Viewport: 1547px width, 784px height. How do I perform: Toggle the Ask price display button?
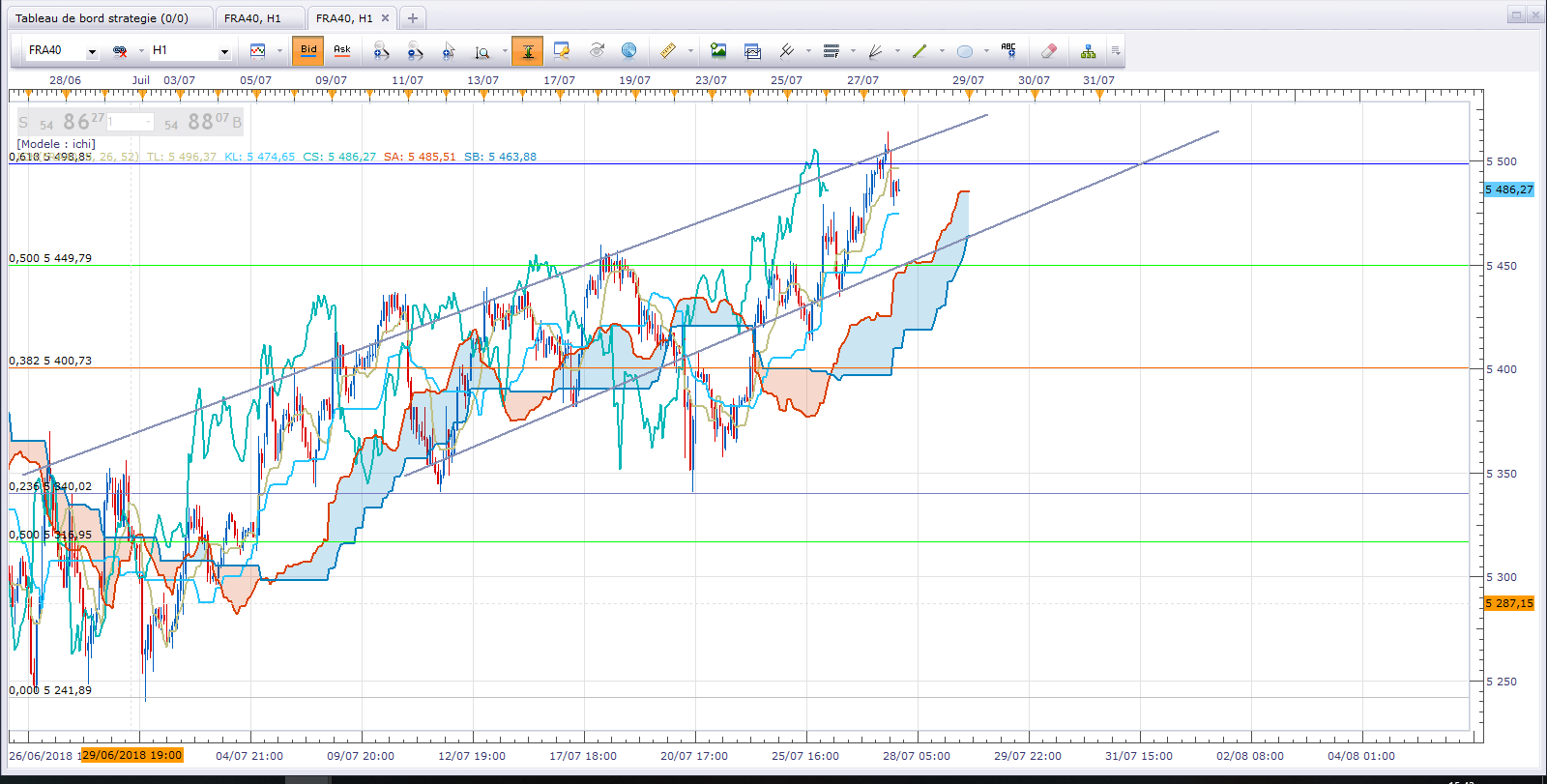coord(342,50)
